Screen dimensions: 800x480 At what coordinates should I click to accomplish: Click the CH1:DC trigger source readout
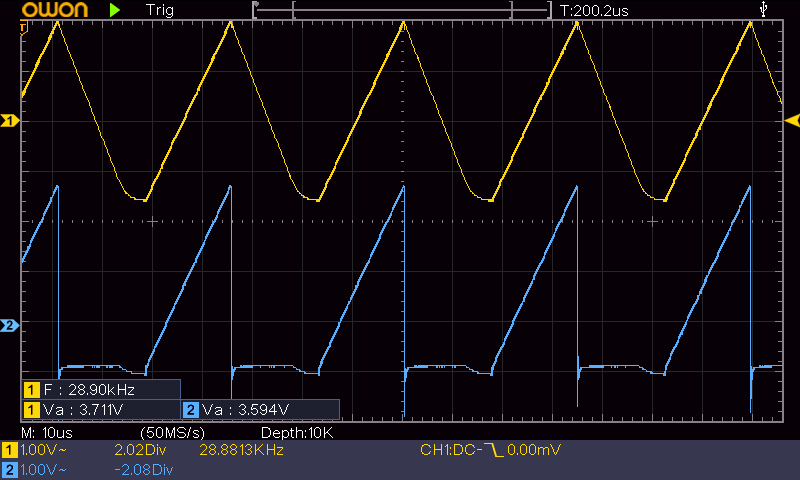point(451,450)
